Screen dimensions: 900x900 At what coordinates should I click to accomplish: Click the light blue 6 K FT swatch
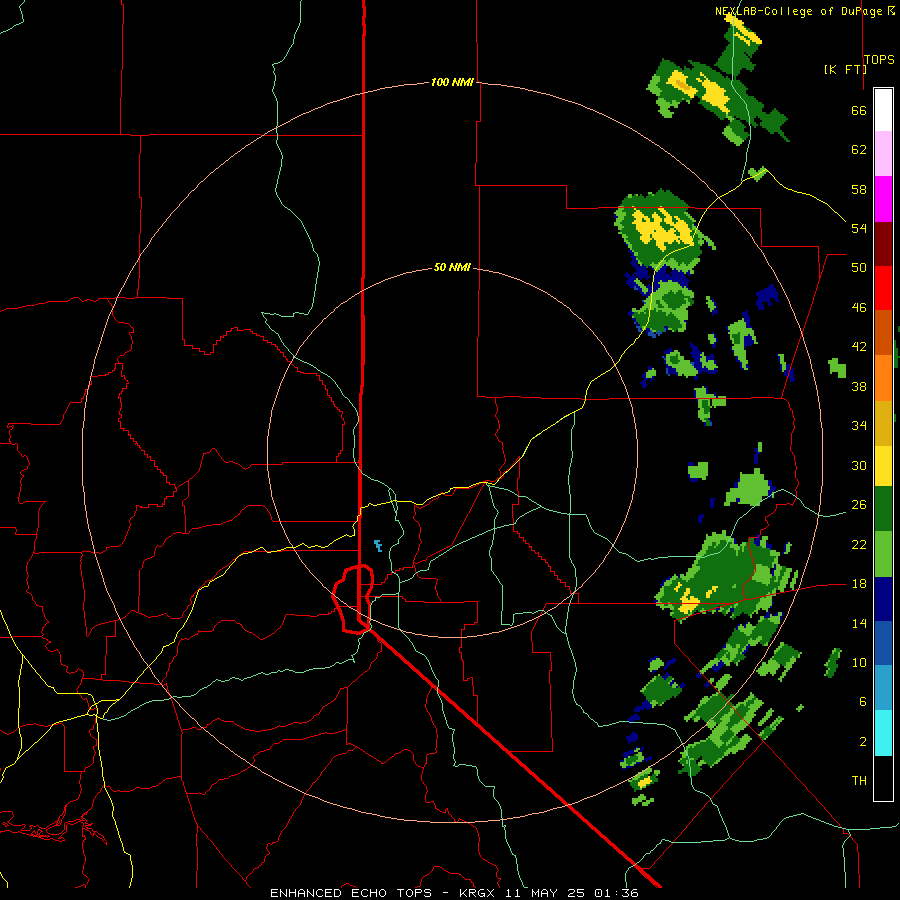(883, 688)
